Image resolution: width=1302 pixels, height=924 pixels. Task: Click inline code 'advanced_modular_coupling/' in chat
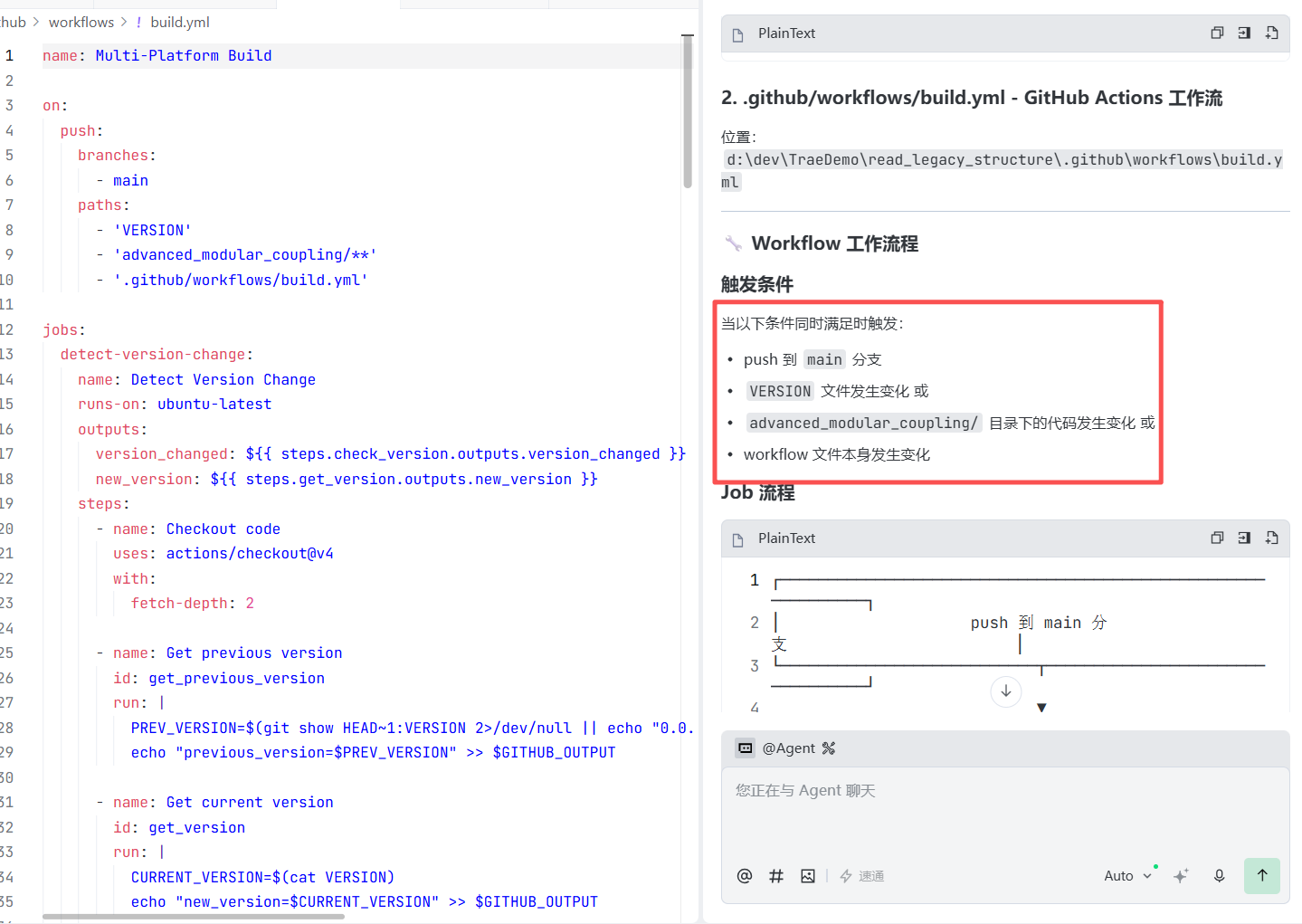click(863, 423)
